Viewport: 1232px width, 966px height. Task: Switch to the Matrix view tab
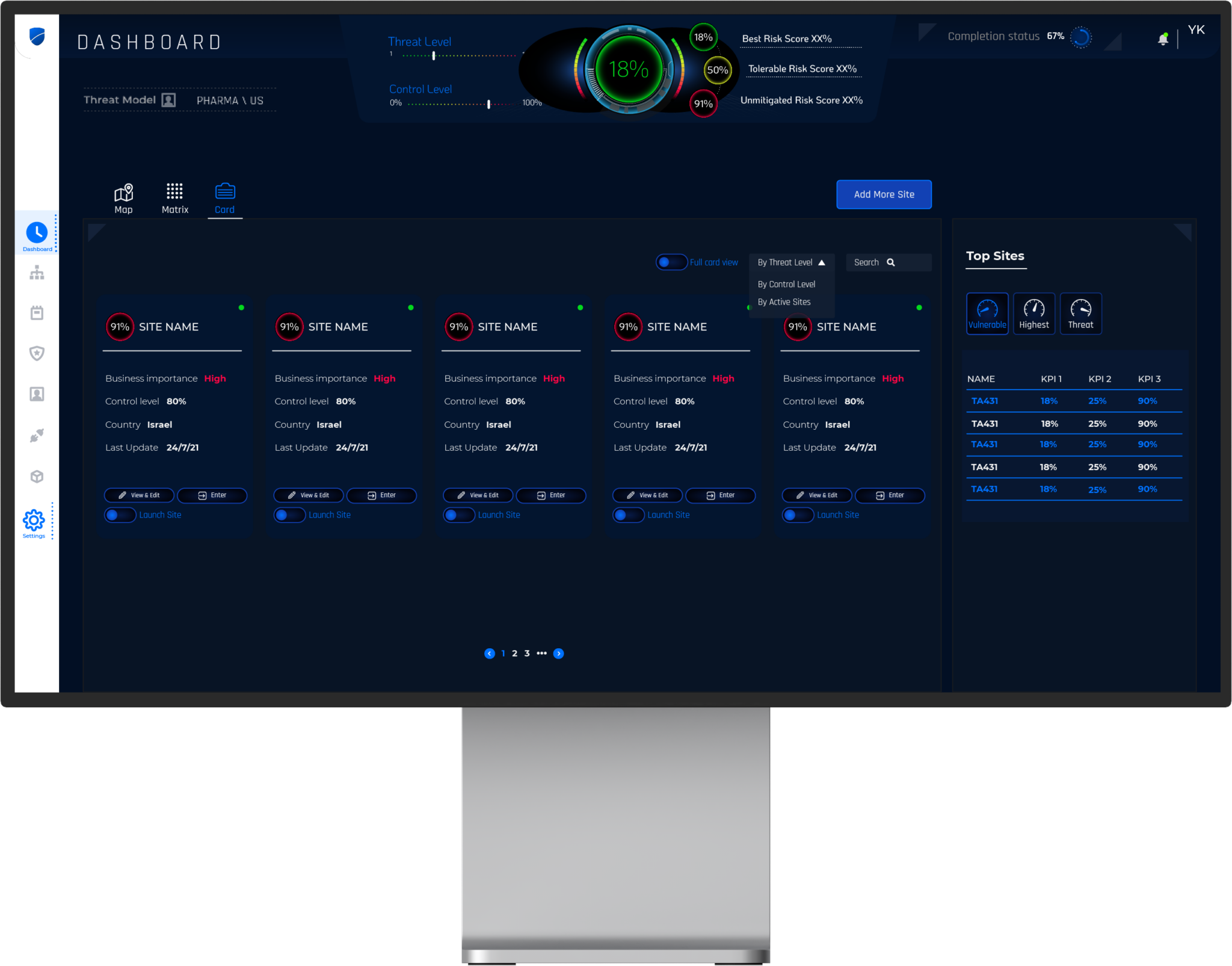click(174, 199)
